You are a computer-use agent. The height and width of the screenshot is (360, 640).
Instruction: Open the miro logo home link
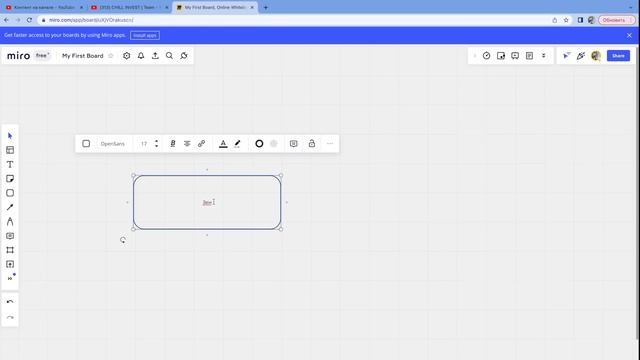[18, 56]
